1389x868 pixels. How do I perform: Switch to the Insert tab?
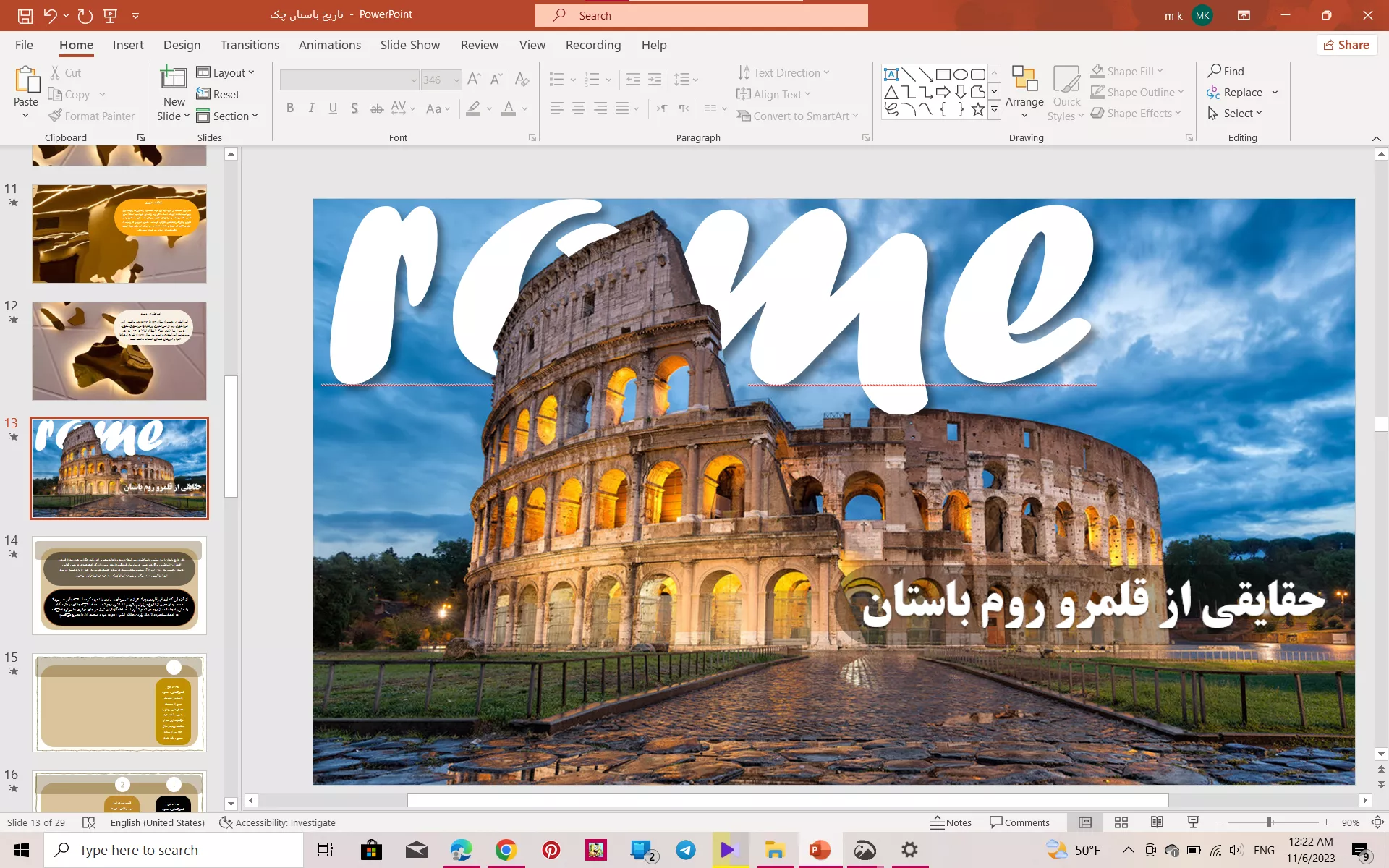128,45
